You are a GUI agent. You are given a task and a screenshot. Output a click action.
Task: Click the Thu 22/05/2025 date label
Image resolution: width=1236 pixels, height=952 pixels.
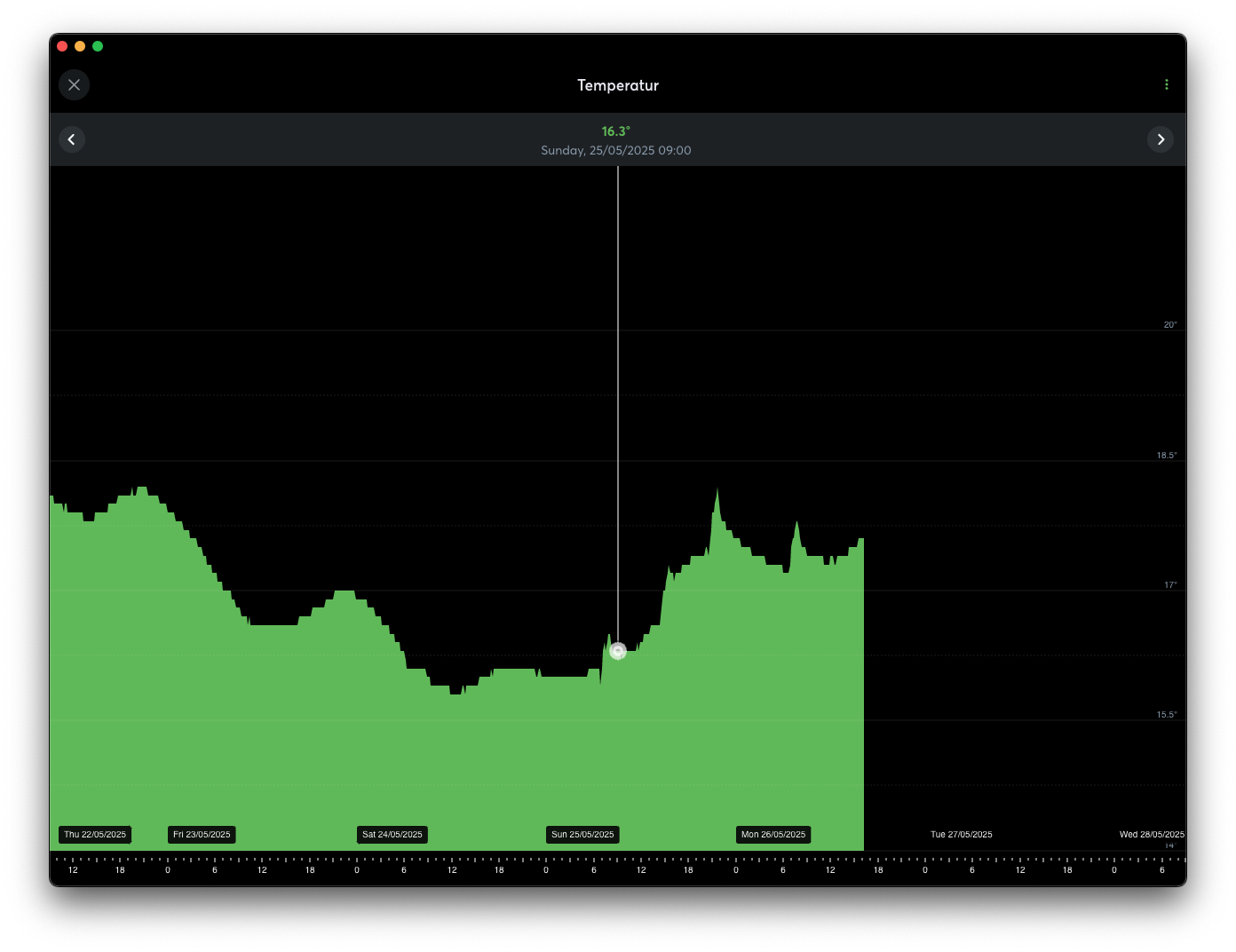(x=95, y=835)
